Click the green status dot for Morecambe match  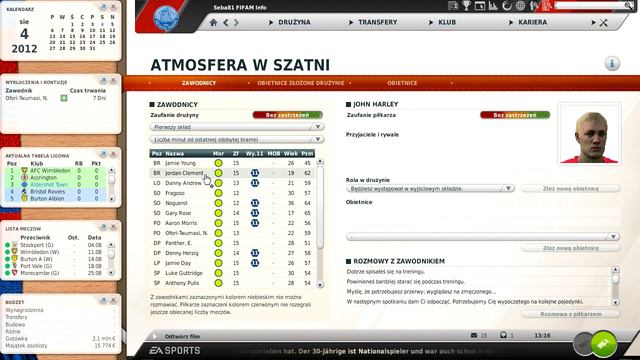7,273
